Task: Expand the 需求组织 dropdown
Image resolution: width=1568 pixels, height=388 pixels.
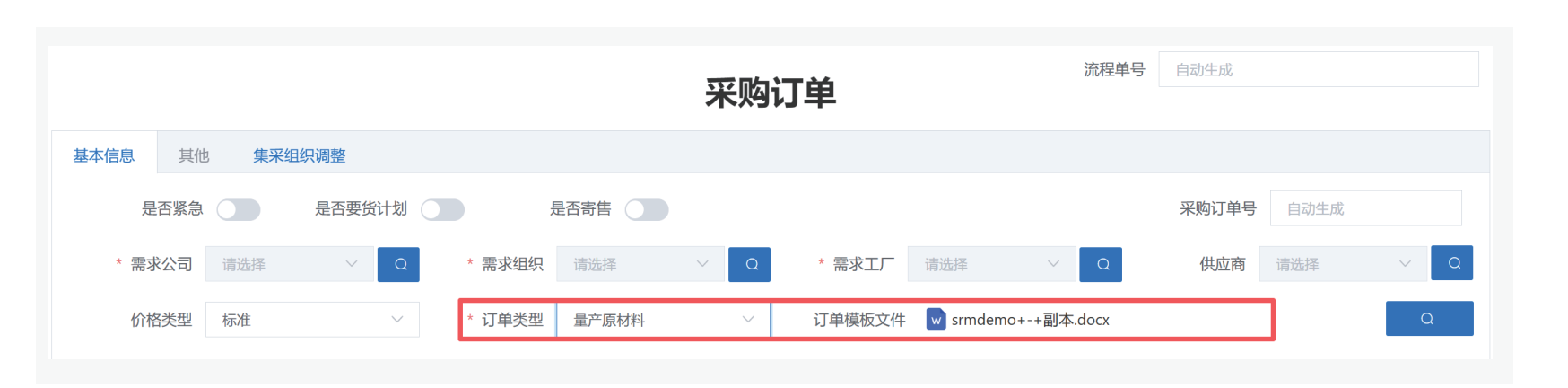Action: pyautogui.click(x=640, y=264)
